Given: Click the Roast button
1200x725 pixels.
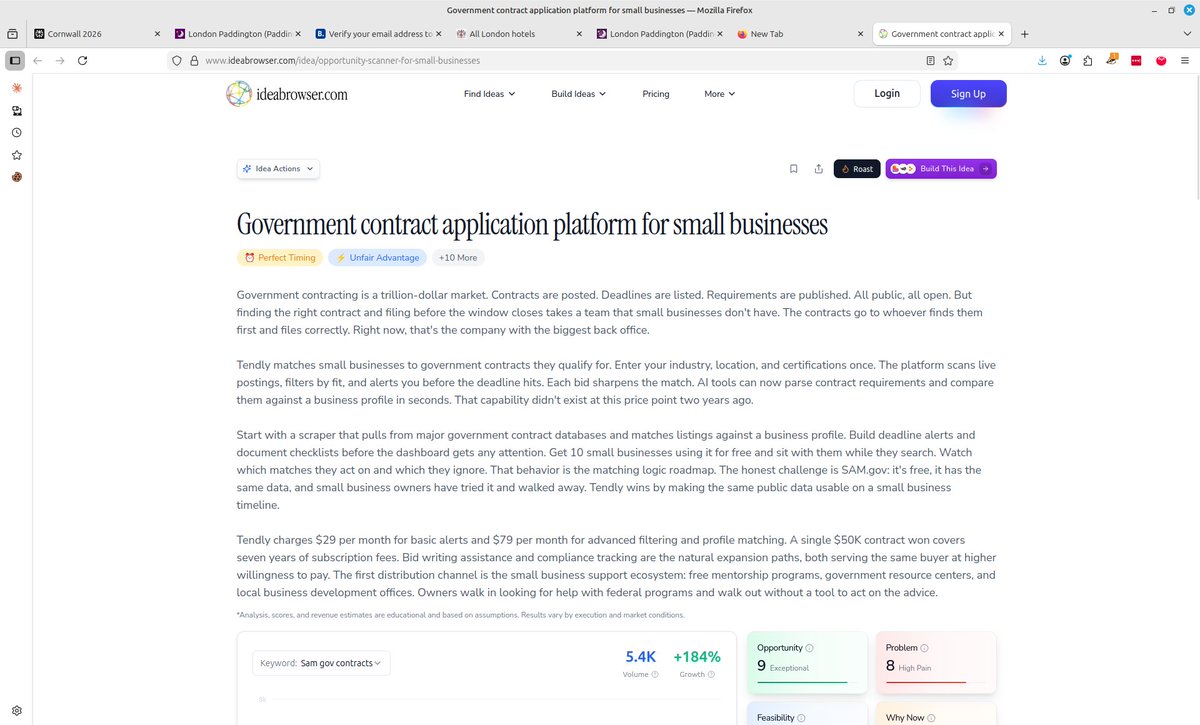Looking at the screenshot, I should (857, 169).
